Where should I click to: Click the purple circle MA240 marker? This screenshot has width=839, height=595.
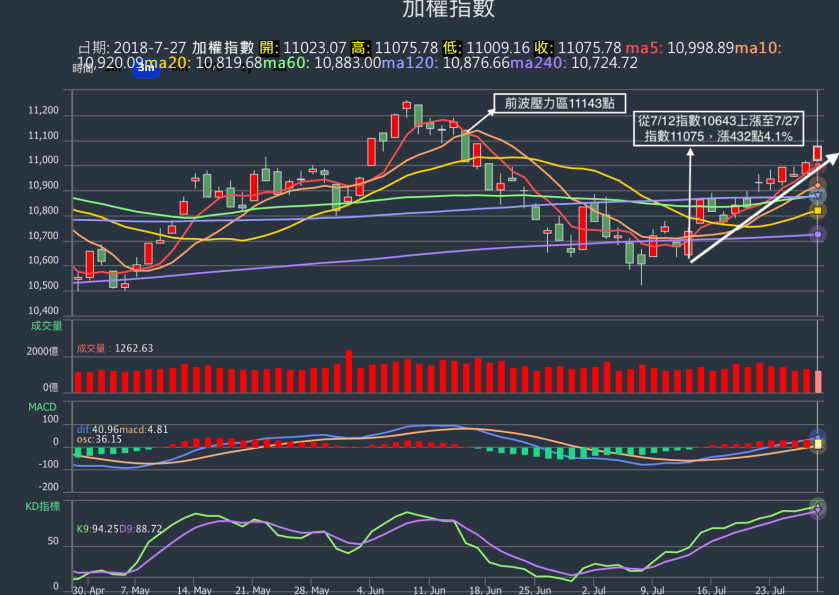click(818, 234)
